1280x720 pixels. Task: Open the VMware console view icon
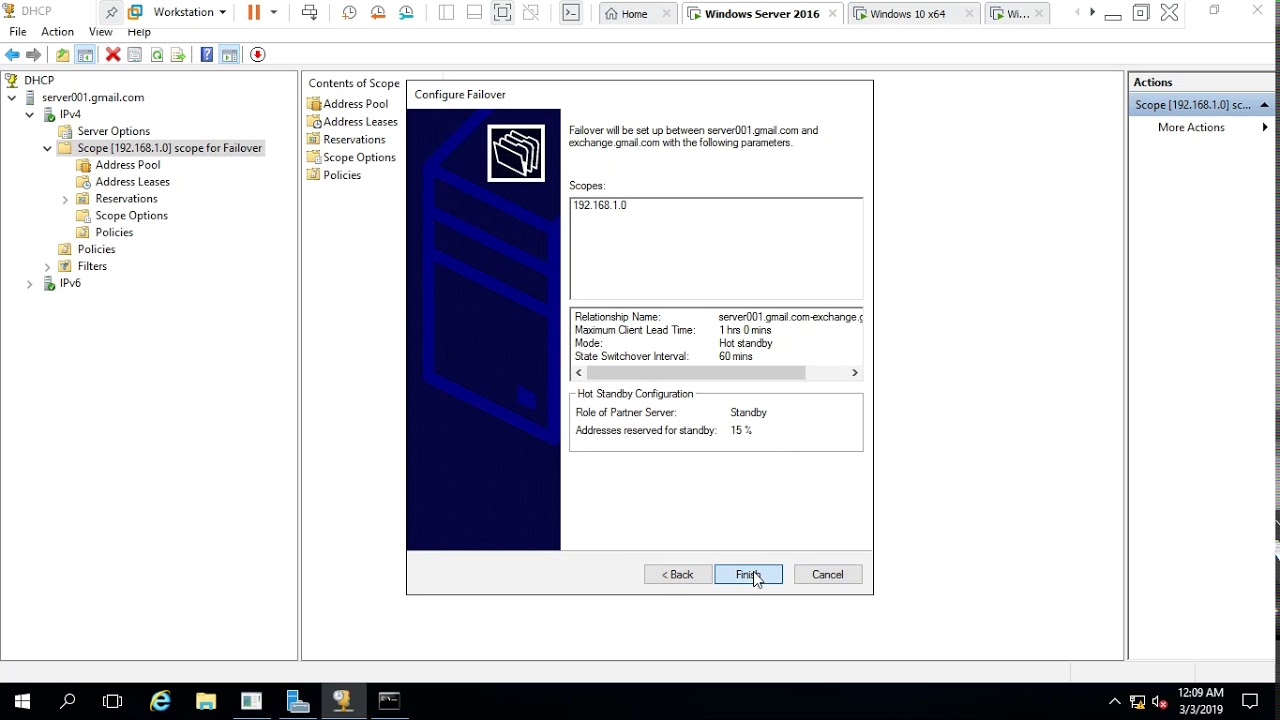click(571, 13)
